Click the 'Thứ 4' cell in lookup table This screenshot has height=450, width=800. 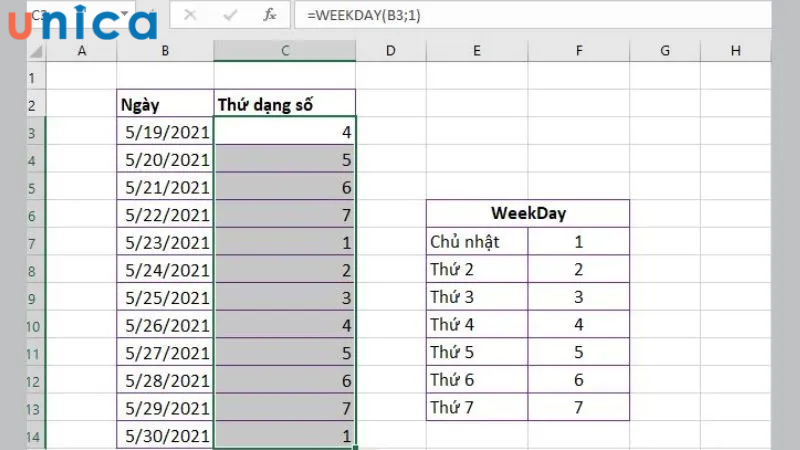tap(477, 324)
